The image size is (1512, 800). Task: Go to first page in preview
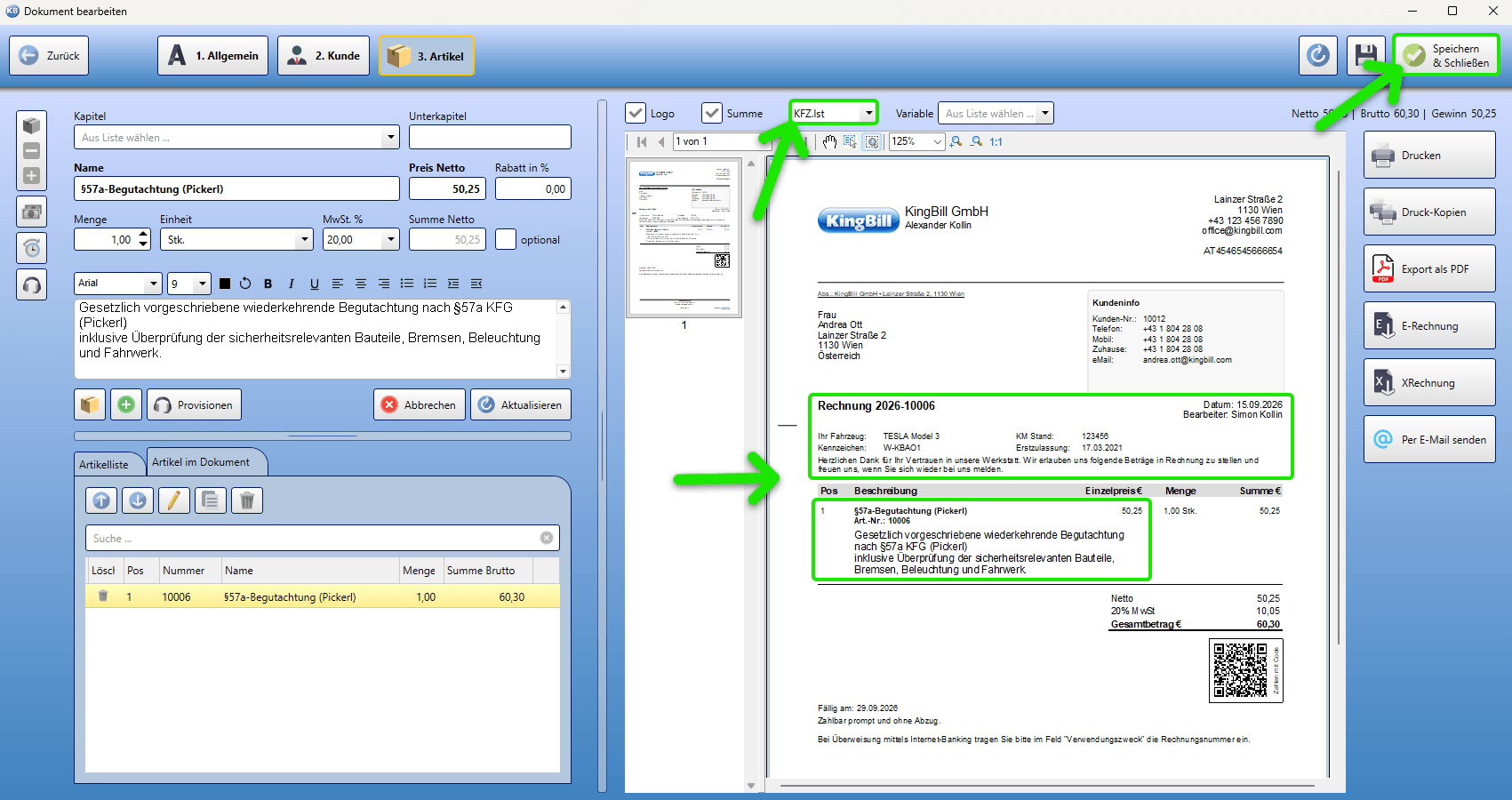pyautogui.click(x=642, y=141)
